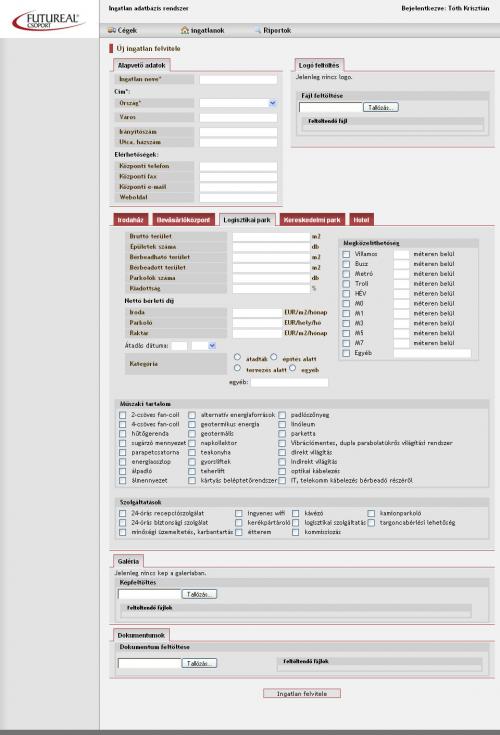
Task: Select the egyéb radio button
Action: click(292, 368)
